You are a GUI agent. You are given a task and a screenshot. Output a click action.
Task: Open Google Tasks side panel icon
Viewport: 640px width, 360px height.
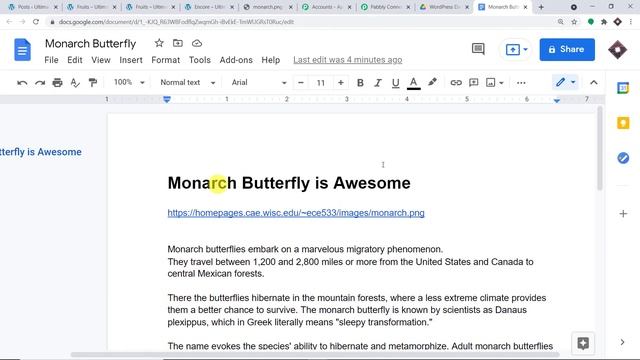click(x=623, y=158)
